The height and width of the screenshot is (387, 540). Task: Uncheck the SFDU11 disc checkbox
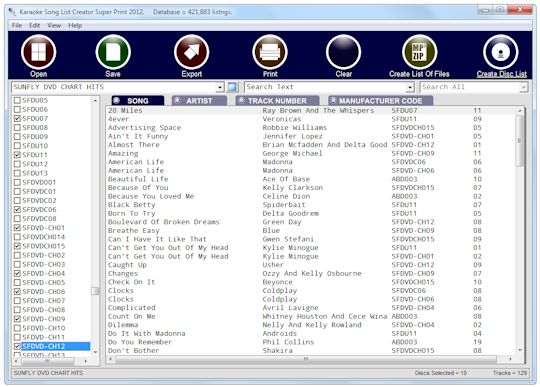[x=17, y=155]
